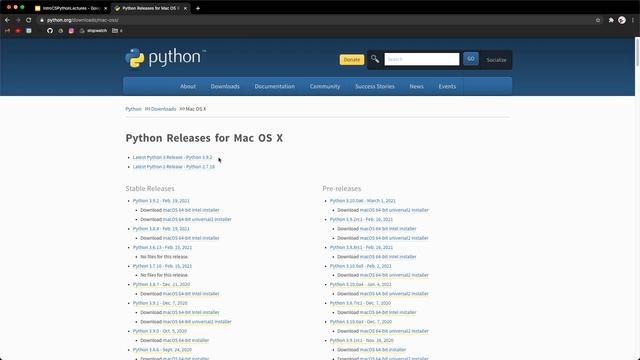The height and width of the screenshot is (360, 640).
Task: Open Python 3.7.10 - Feb. 15, 2021 release
Action: tap(162, 266)
